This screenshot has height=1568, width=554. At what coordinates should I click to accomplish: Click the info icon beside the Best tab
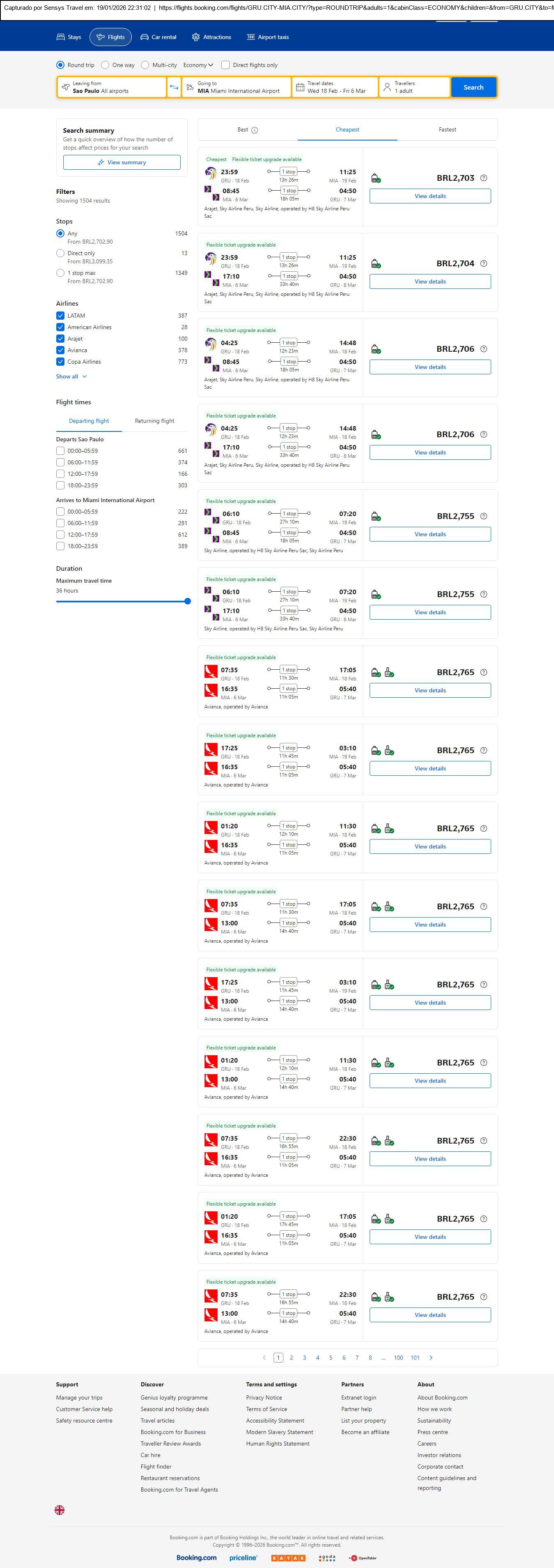click(255, 130)
